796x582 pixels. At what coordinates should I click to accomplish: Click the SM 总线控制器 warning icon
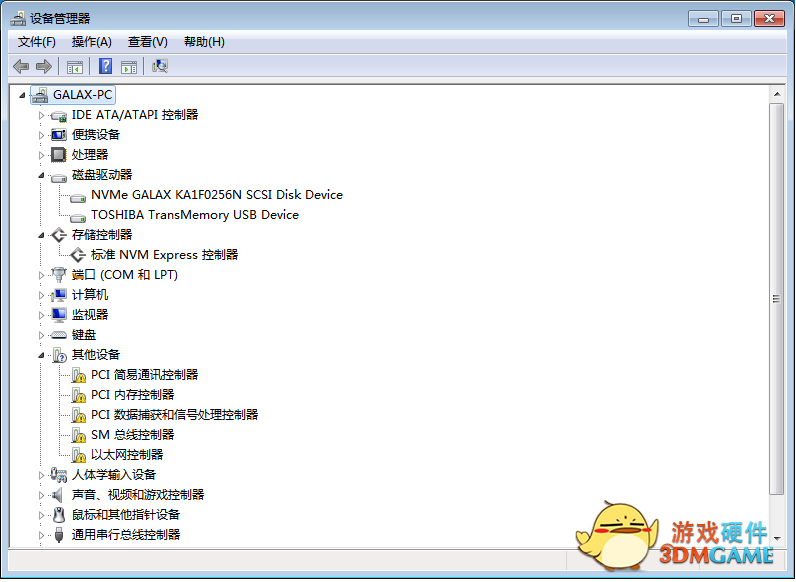pyautogui.click(x=78, y=435)
